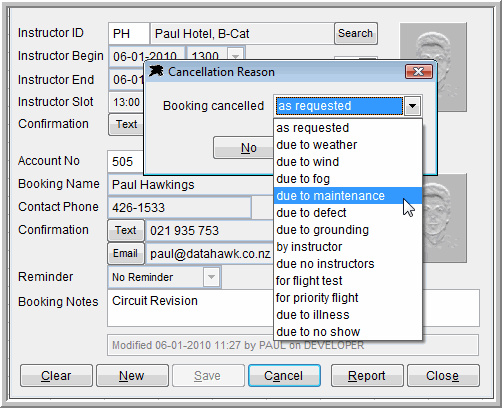Close the Cancellation Reason dialog
The height and width of the screenshot is (408, 502).
(419, 71)
